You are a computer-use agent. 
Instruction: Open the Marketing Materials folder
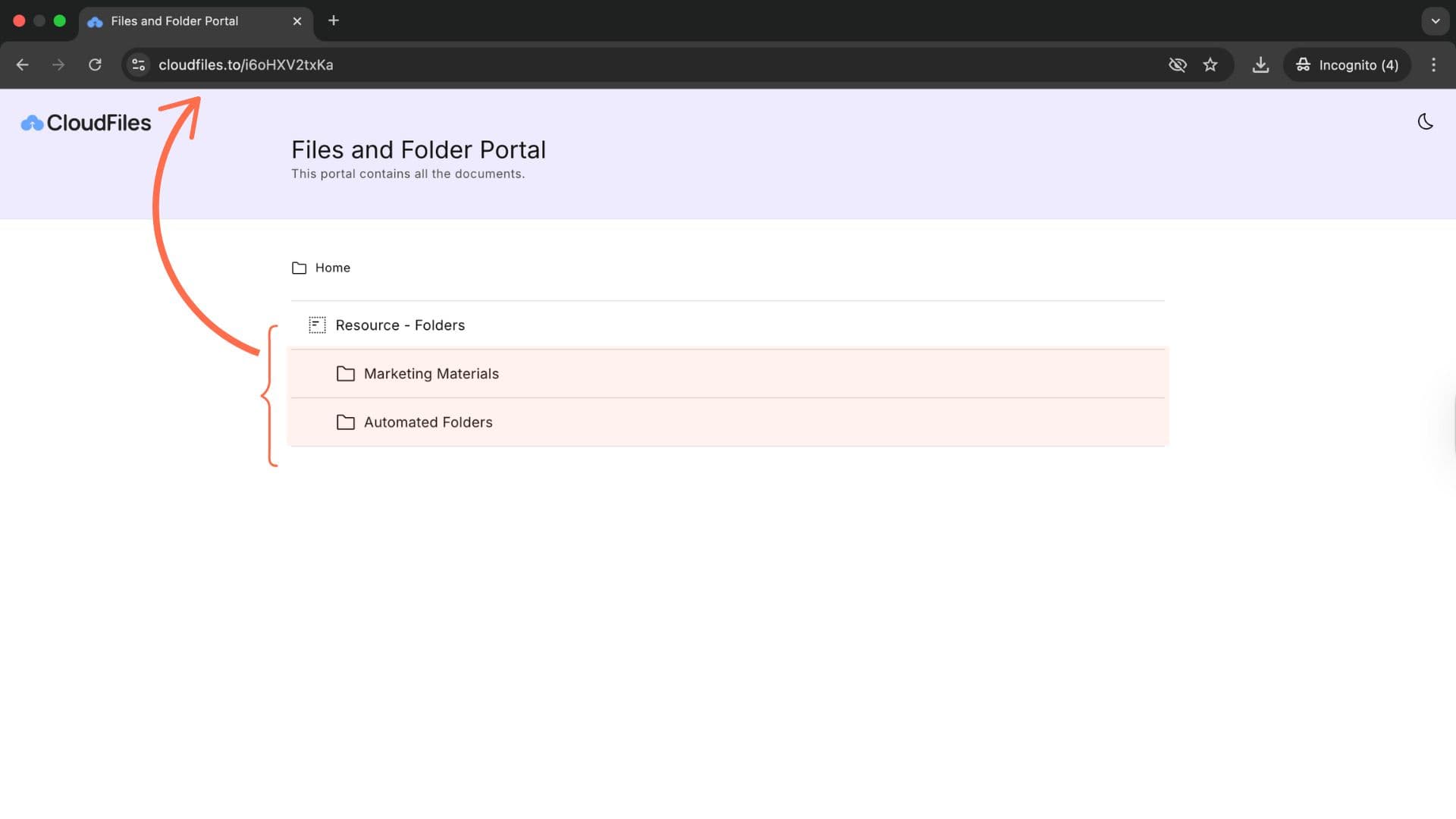pyautogui.click(x=431, y=374)
